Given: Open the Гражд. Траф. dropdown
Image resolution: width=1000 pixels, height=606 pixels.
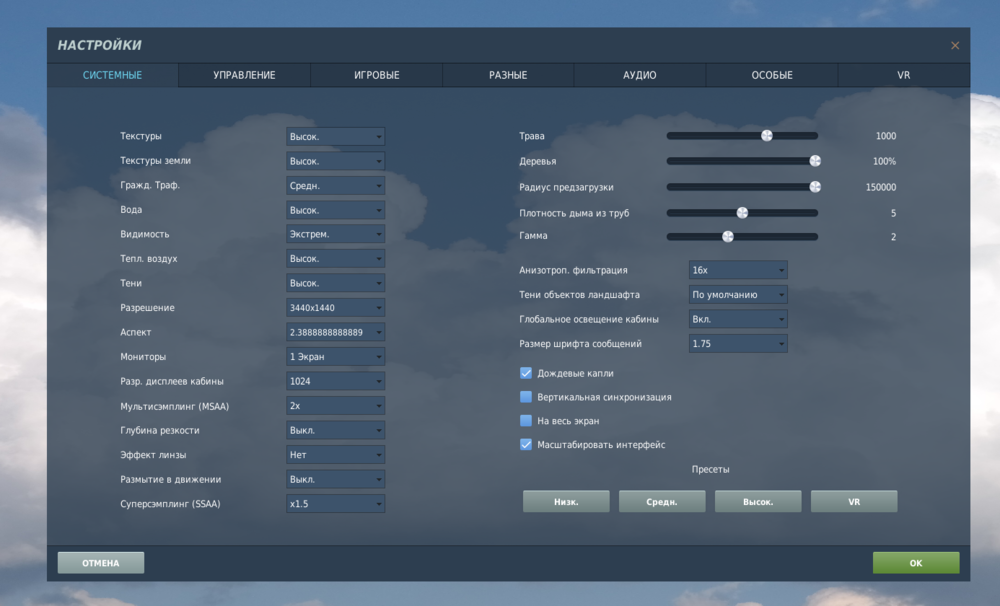Looking at the screenshot, I should tap(335, 186).
